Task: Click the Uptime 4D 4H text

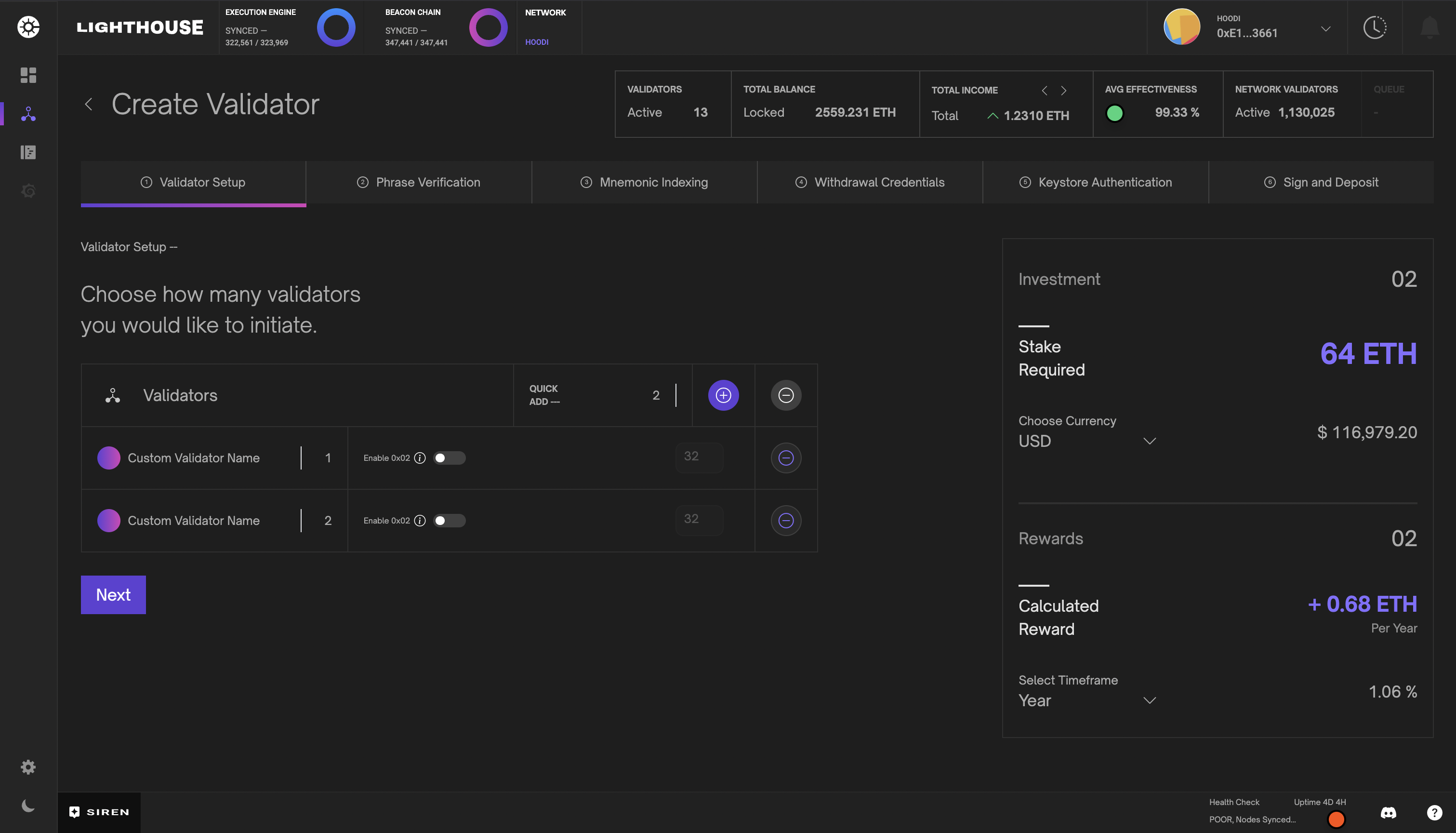Action: [x=1320, y=802]
